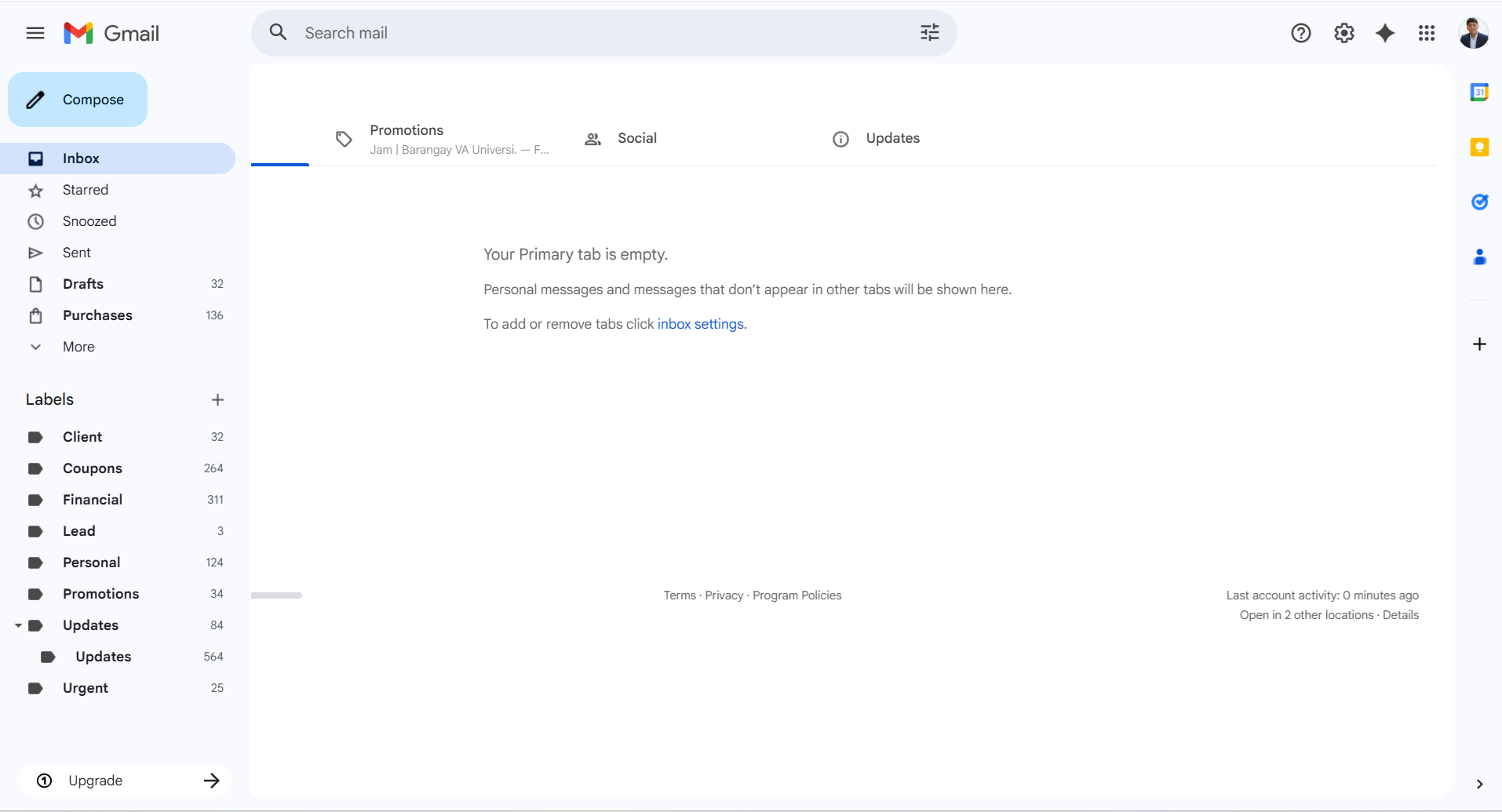Open Google Contacts from the side panel

click(1480, 257)
